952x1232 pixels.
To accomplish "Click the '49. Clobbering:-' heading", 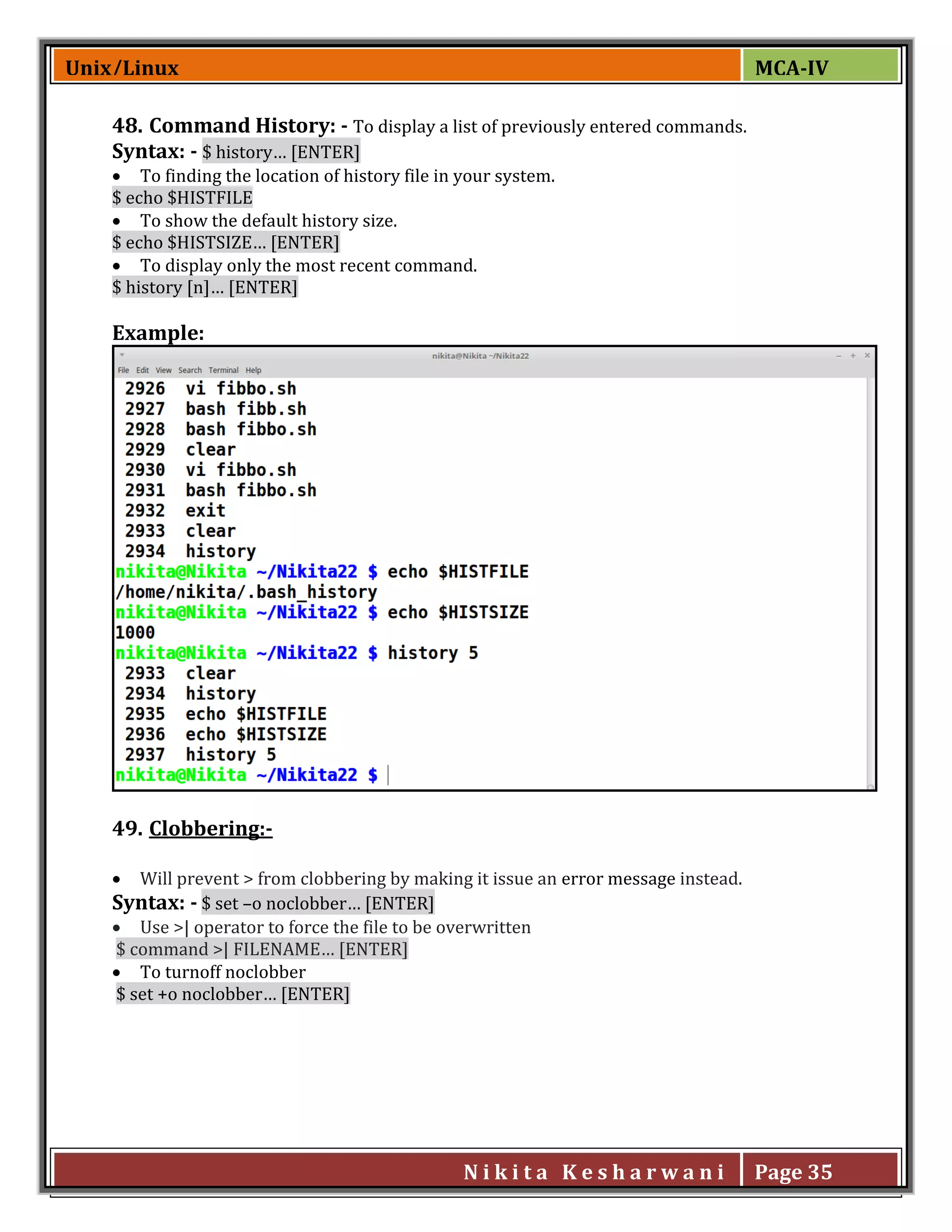I will (x=192, y=828).
